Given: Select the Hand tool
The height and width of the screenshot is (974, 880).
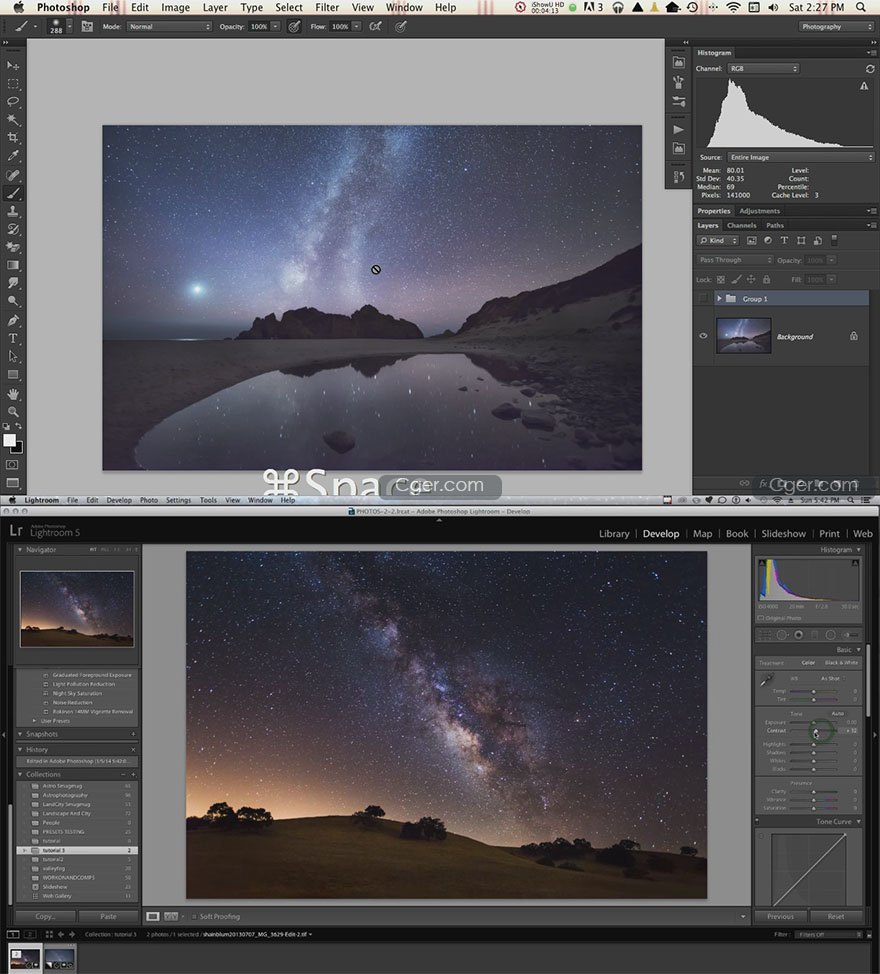Looking at the screenshot, I should click(12, 394).
